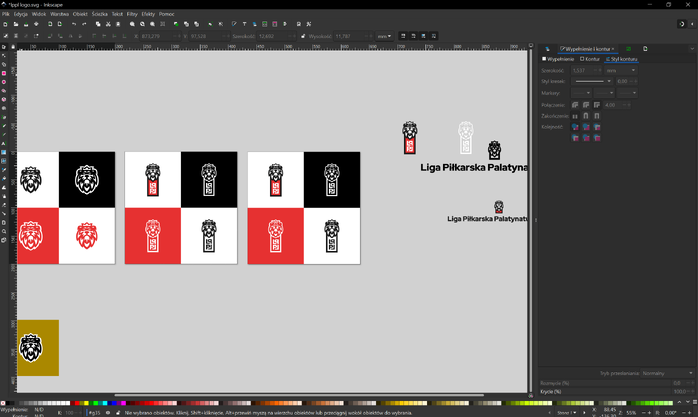698x417 pixels.
Task: Choose the square cap icon for Zakończenie
Action: point(597,116)
